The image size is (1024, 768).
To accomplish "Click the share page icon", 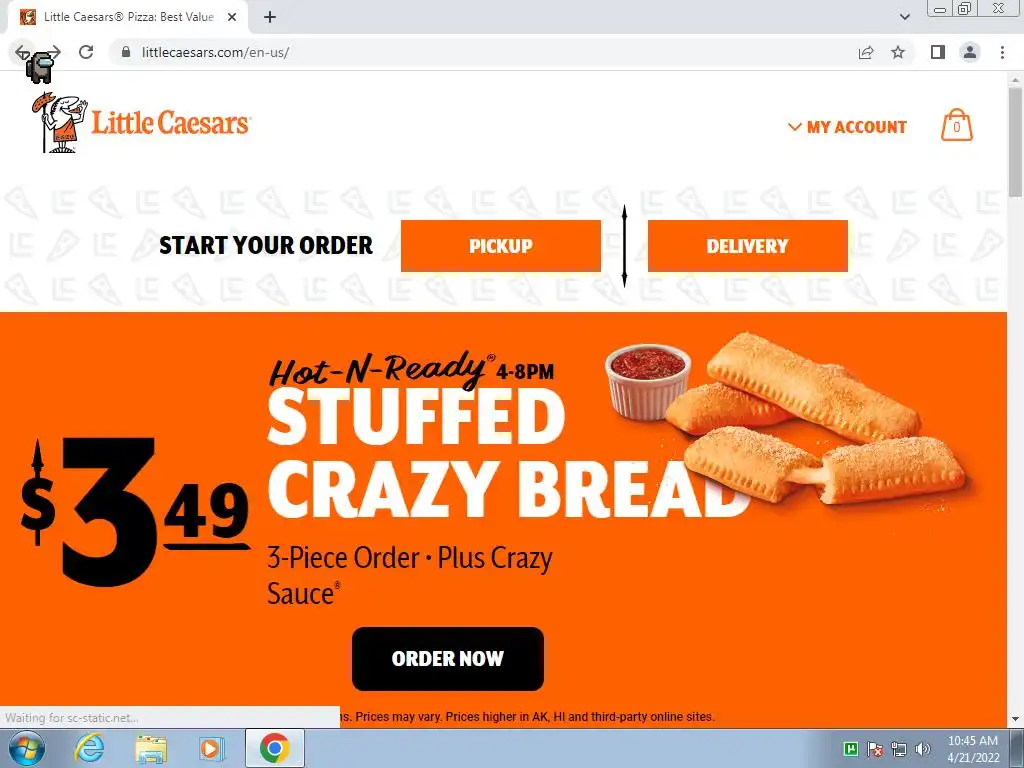I will (x=866, y=52).
